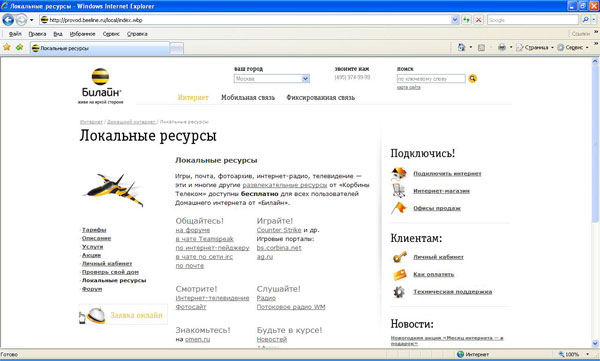
Task: Open the Интернет-телевидение link
Action: click(212, 298)
